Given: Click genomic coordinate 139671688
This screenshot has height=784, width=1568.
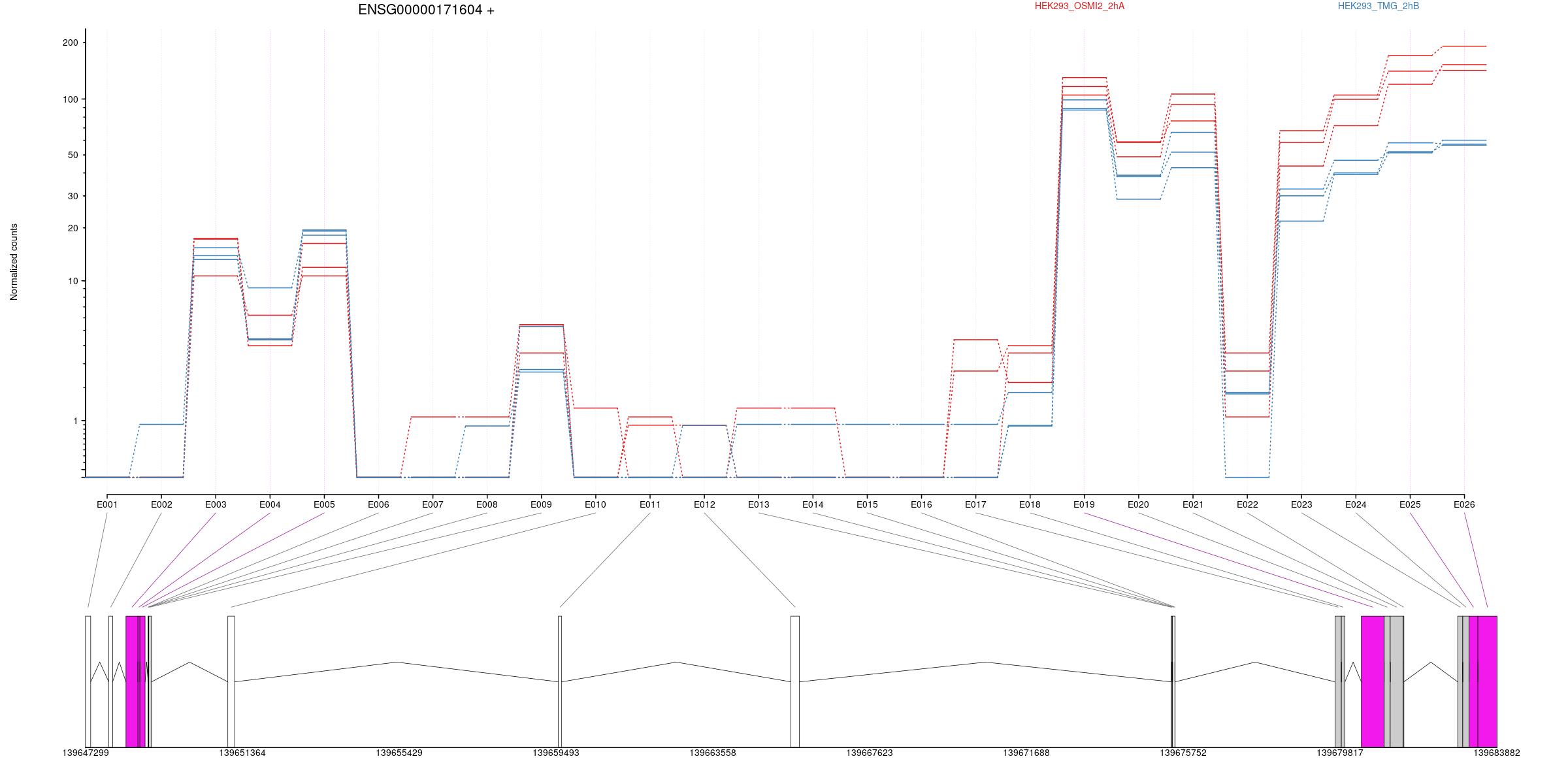Looking at the screenshot, I should 1026,753.
